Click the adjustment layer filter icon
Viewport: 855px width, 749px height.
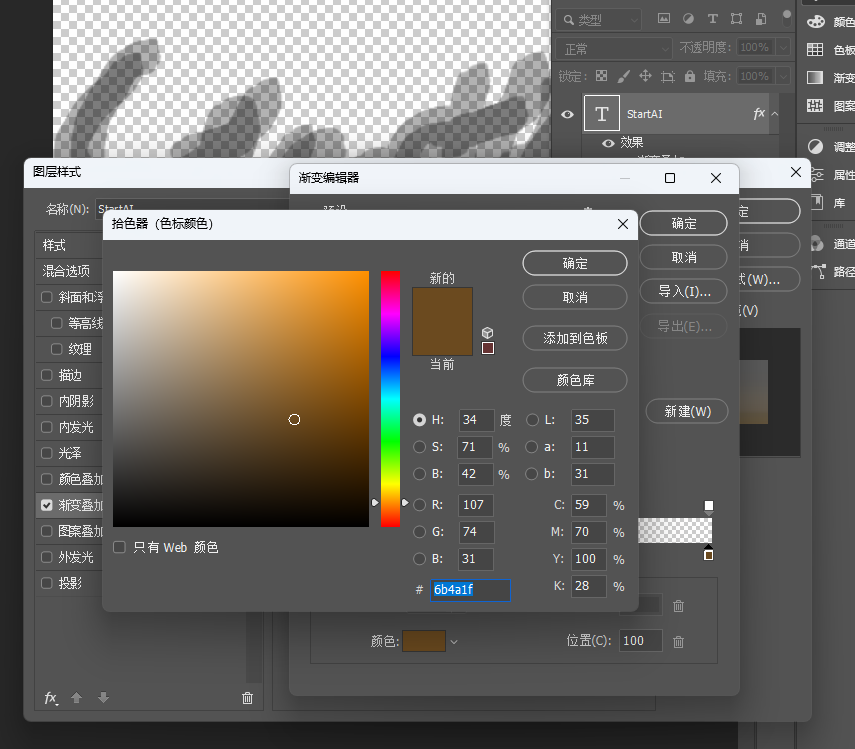click(x=688, y=19)
